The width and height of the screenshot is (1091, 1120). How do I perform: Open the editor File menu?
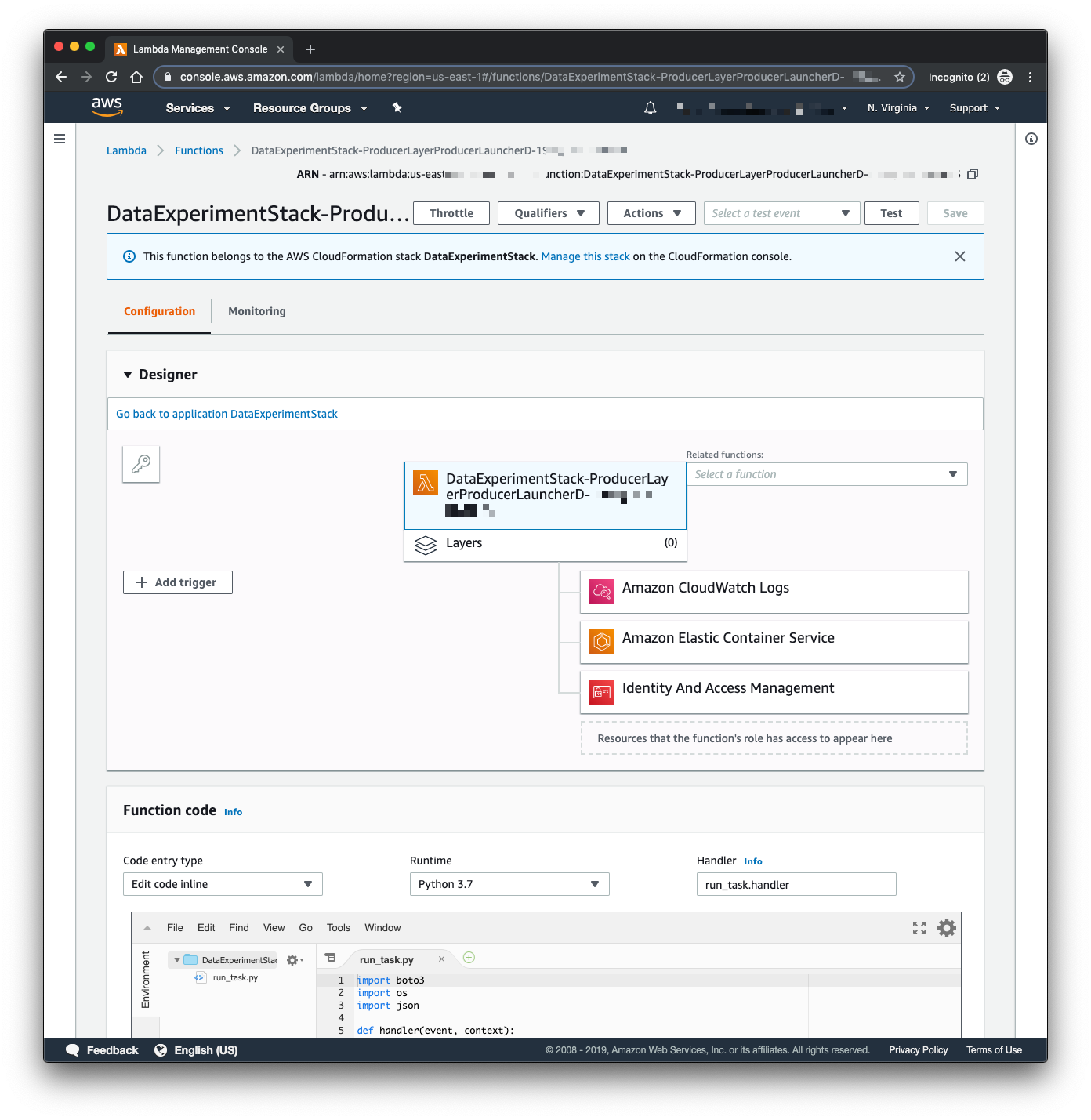(175, 928)
